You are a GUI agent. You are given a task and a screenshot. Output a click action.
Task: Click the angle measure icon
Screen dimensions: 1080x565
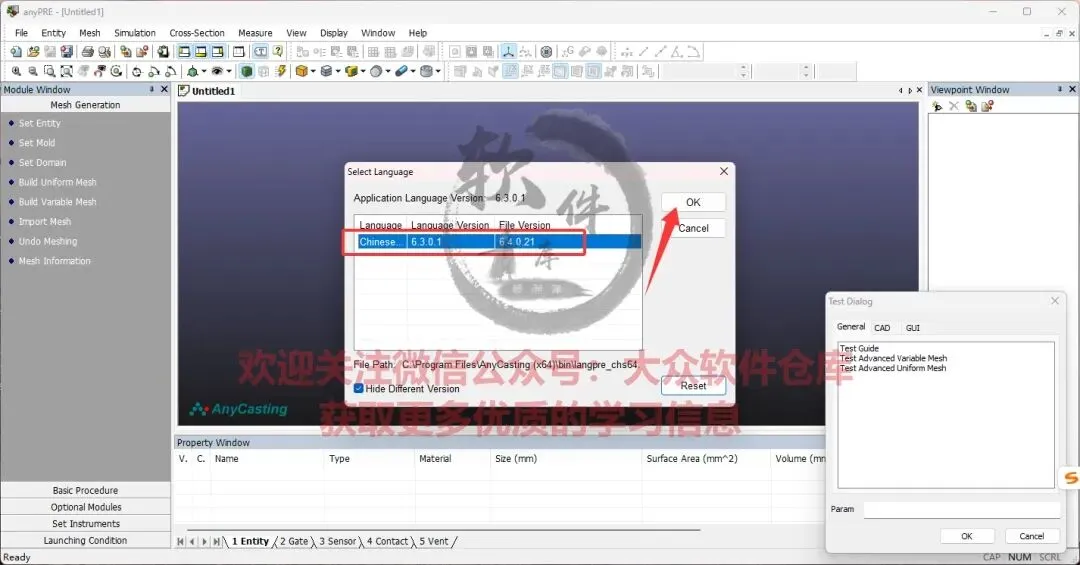pos(677,52)
